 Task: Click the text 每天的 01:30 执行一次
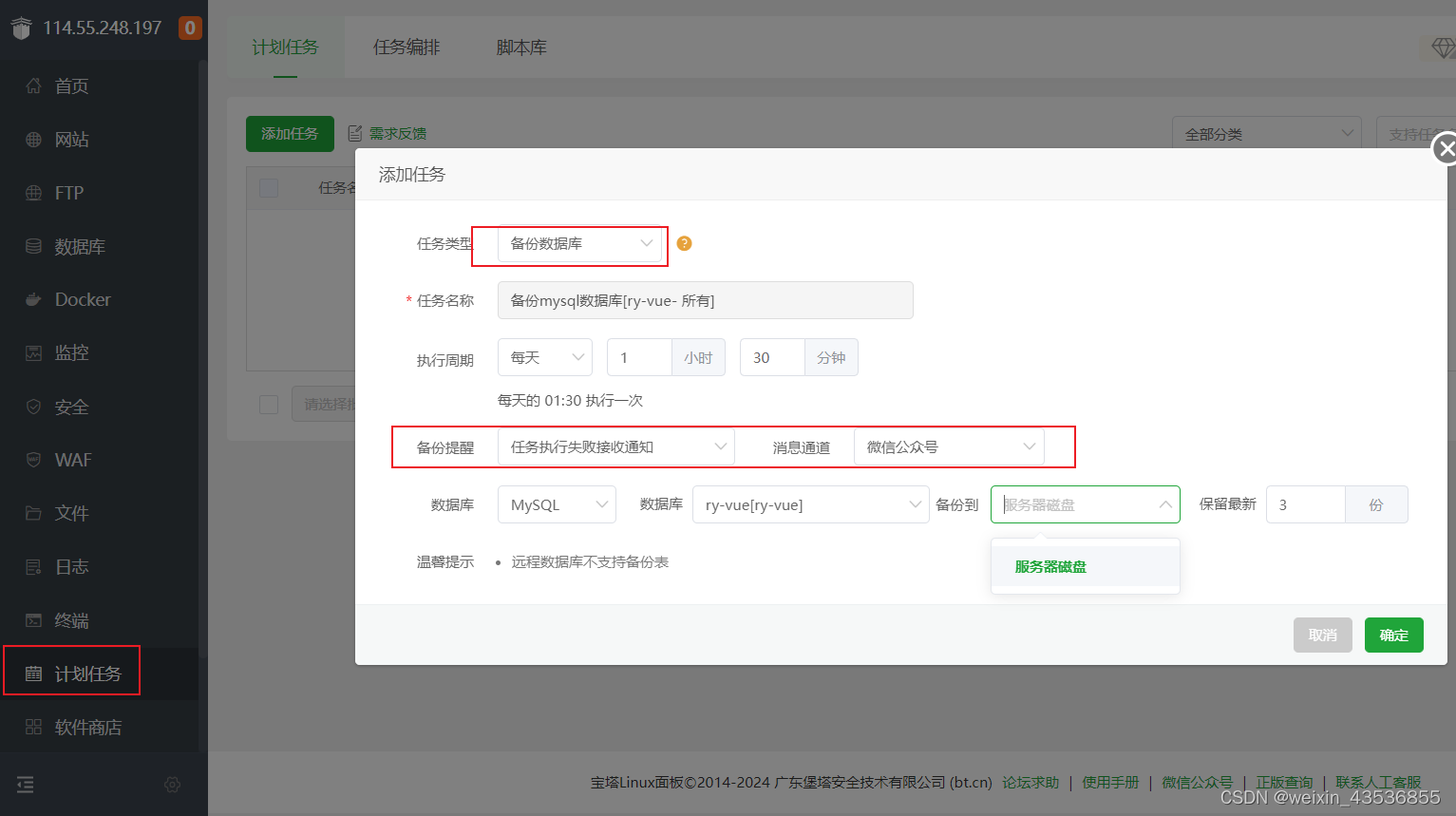[x=570, y=400]
